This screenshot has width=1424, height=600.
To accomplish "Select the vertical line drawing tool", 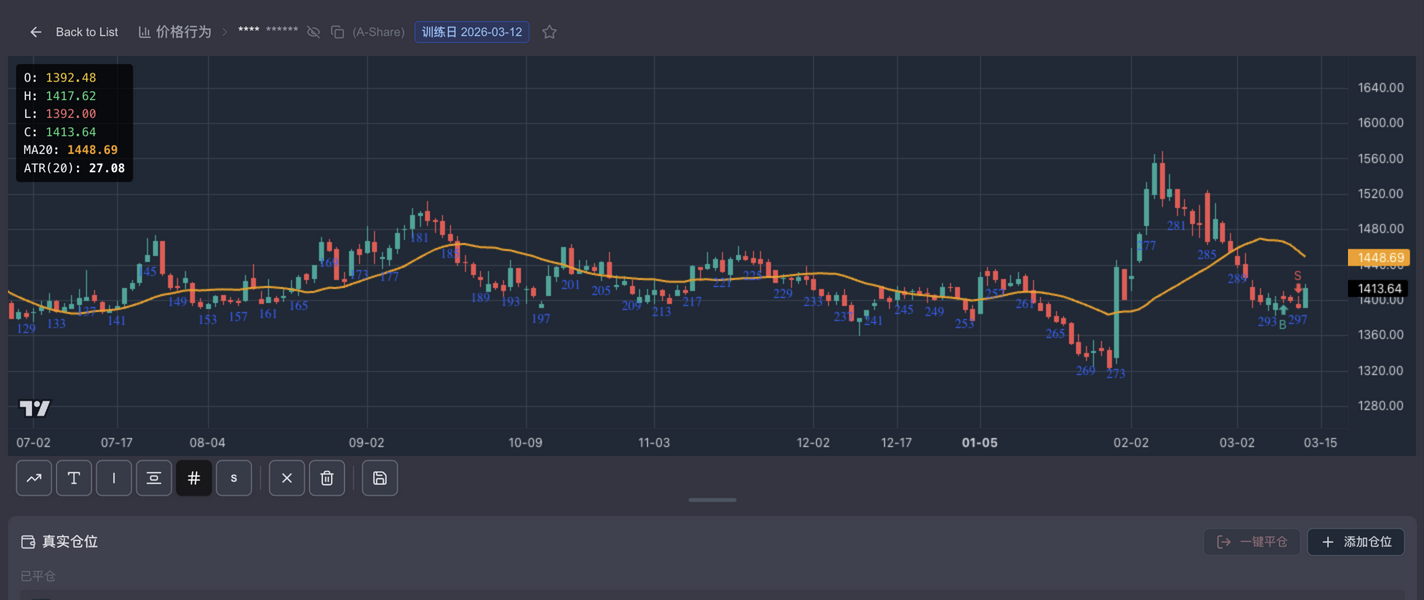I will click(114, 478).
